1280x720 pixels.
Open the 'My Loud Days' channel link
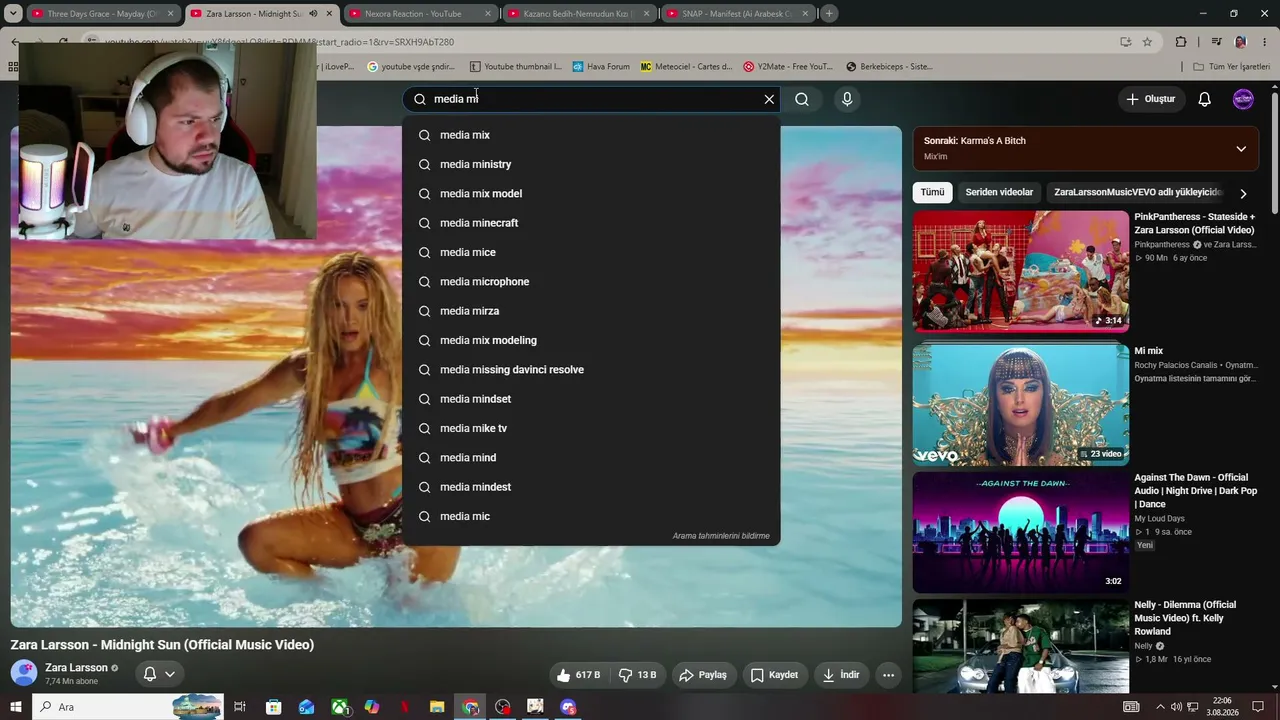tap(1159, 519)
